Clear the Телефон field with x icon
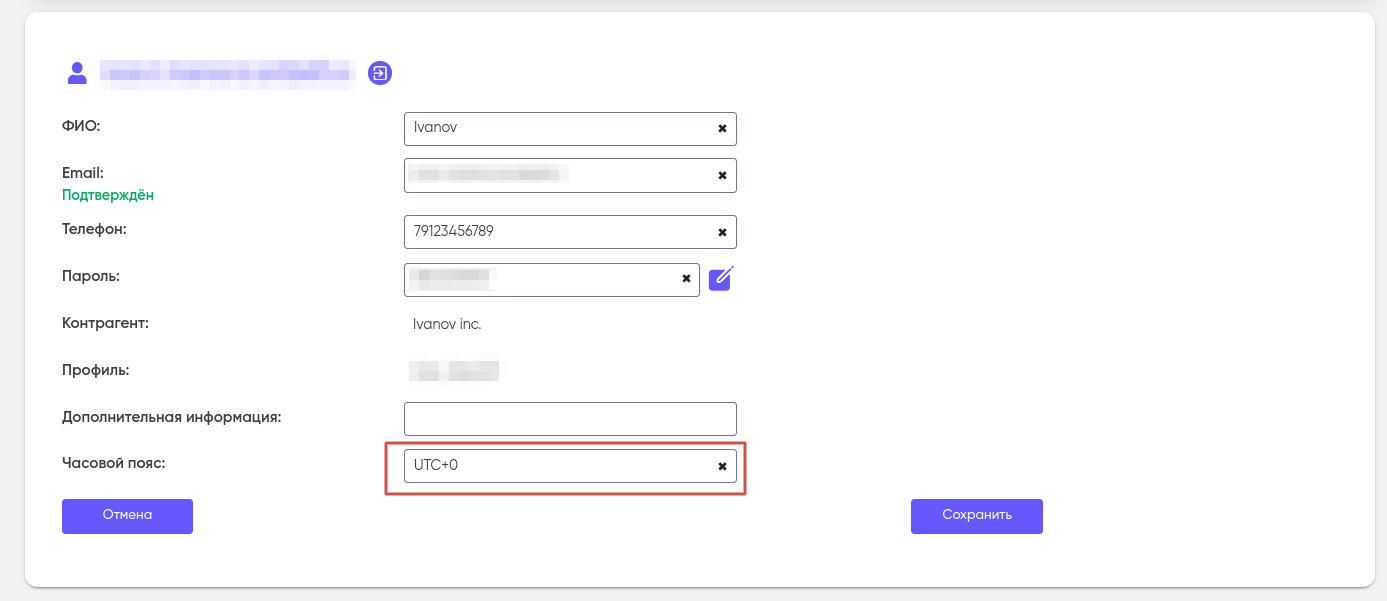This screenshot has height=601, width=1387. tap(722, 232)
